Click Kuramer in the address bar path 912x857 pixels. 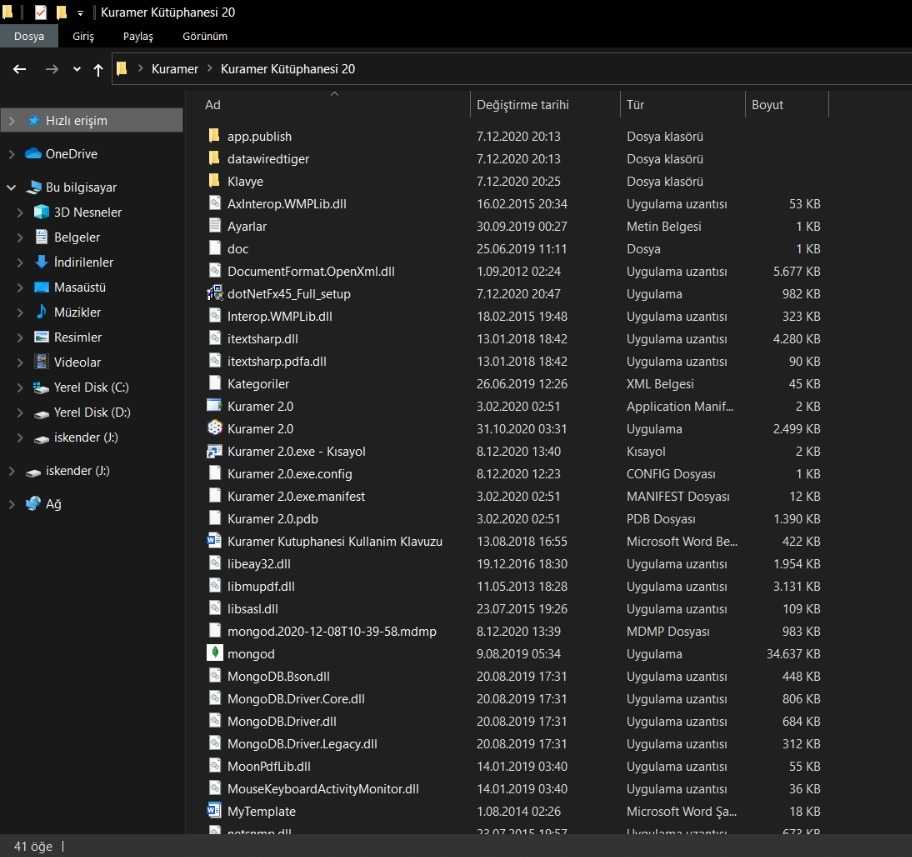(x=174, y=69)
